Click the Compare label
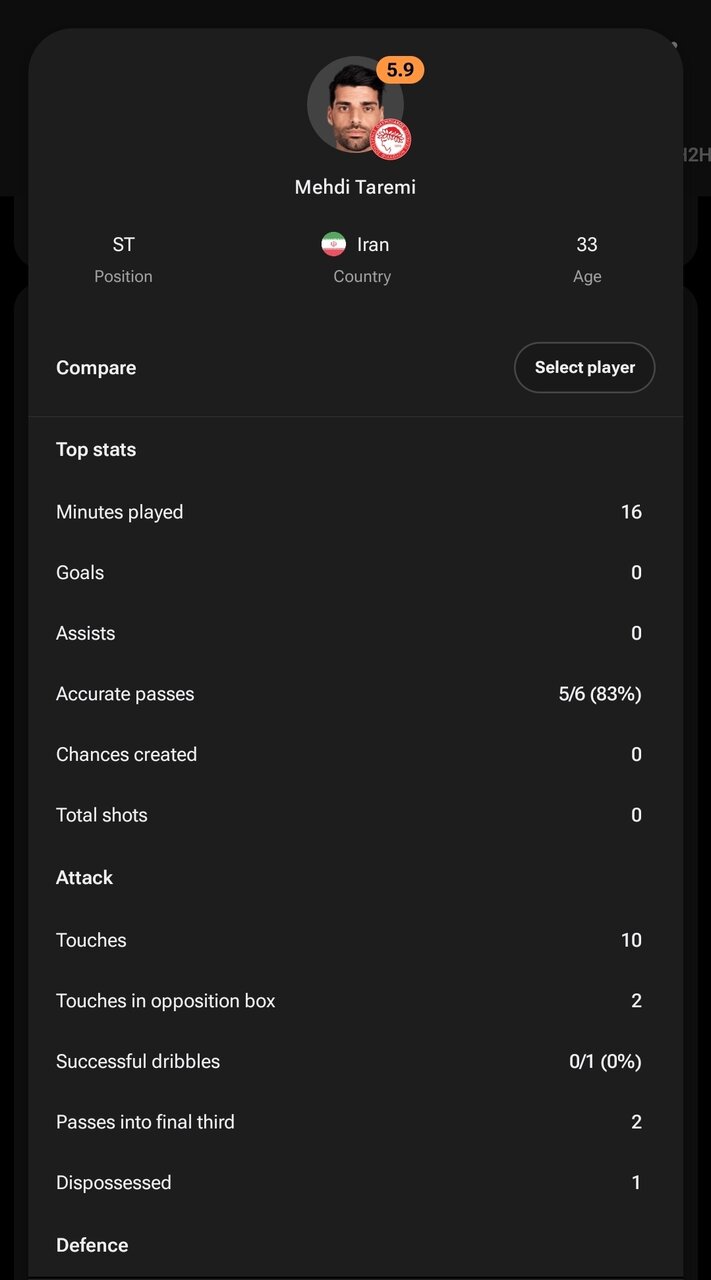This screenshot has width=711, height=1280. click(96, 368)
